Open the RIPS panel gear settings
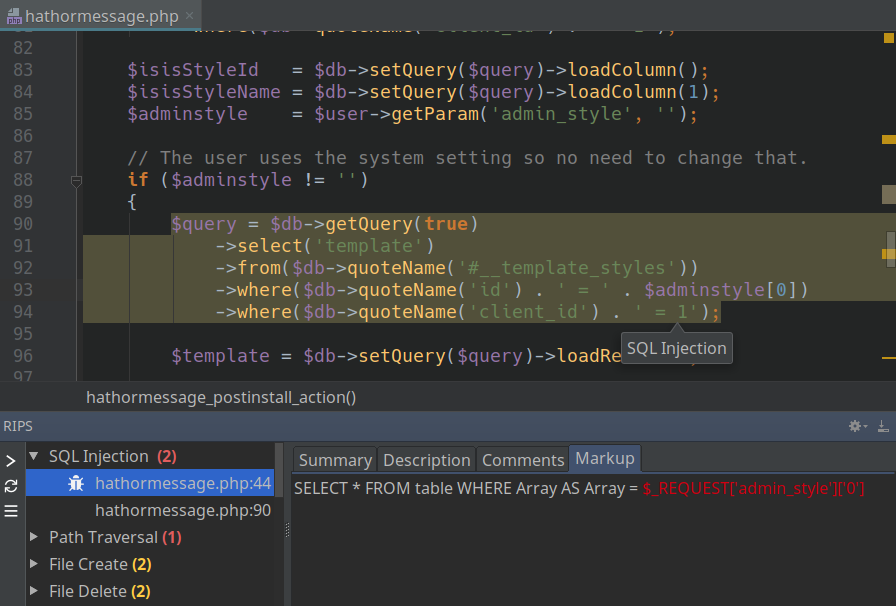Viewport: 896px width, 606px height. pyautogui.click(x=856, y=426)
